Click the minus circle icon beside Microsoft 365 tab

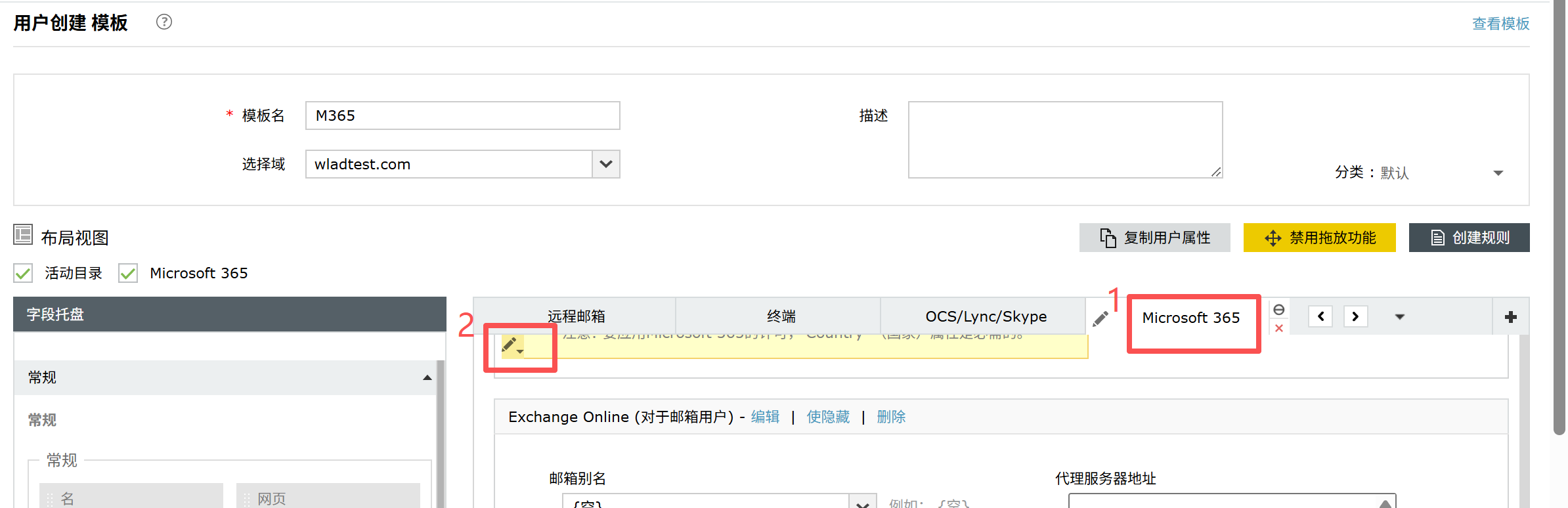point(1278,309)
